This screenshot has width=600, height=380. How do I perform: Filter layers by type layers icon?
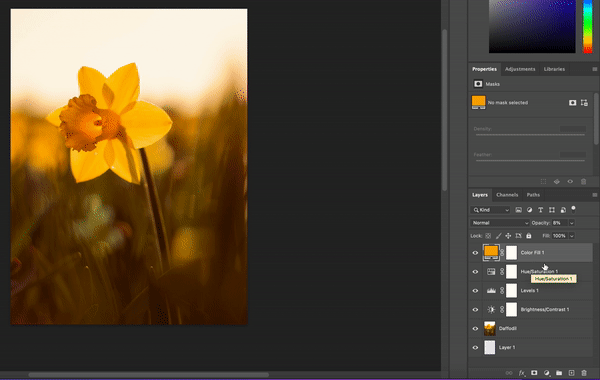click(540, 210)
